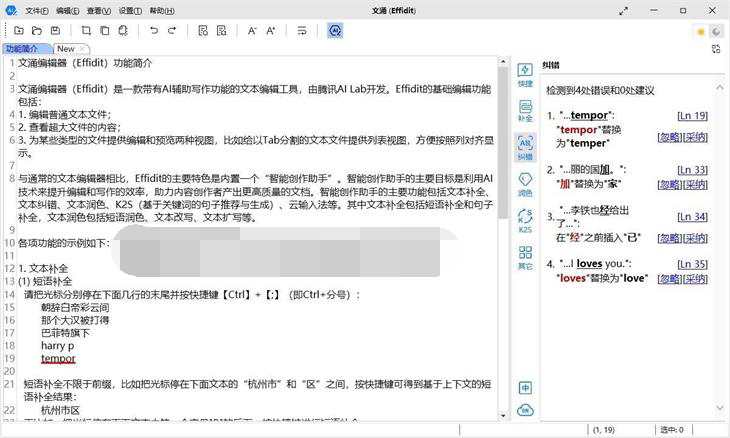Accept the 加 to 家 correction
The image size is (730, 438).
click(x=695, y=184)
